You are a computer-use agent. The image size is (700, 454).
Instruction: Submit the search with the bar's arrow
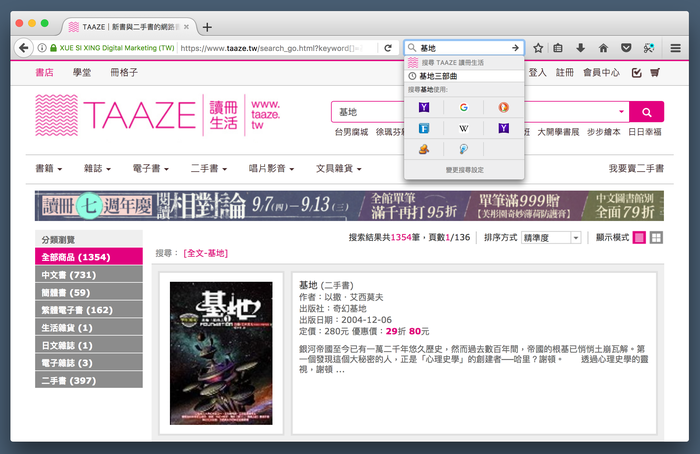pos(516,48)
